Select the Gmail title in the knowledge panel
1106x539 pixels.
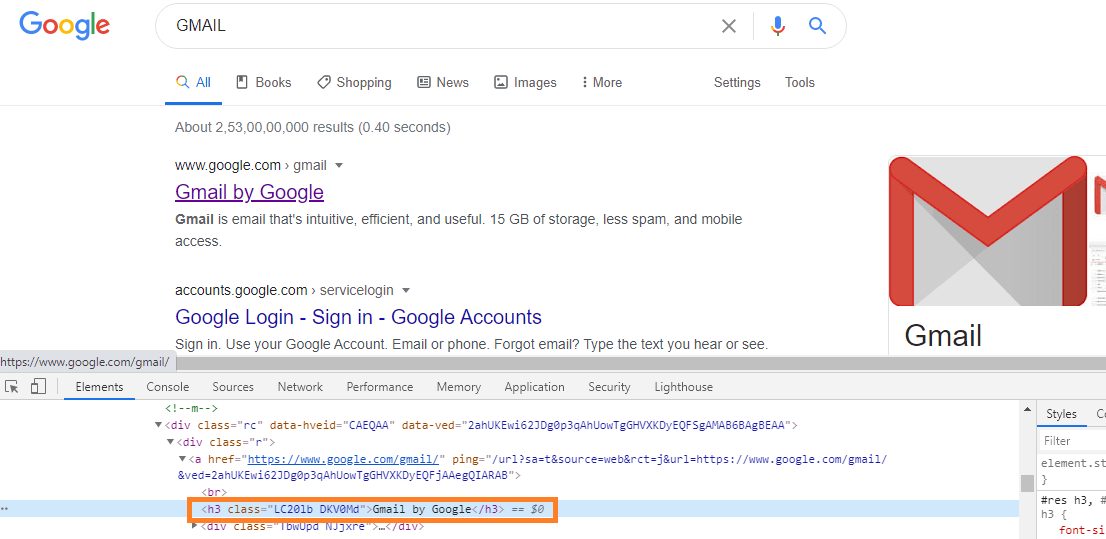[x=943, y=336]
